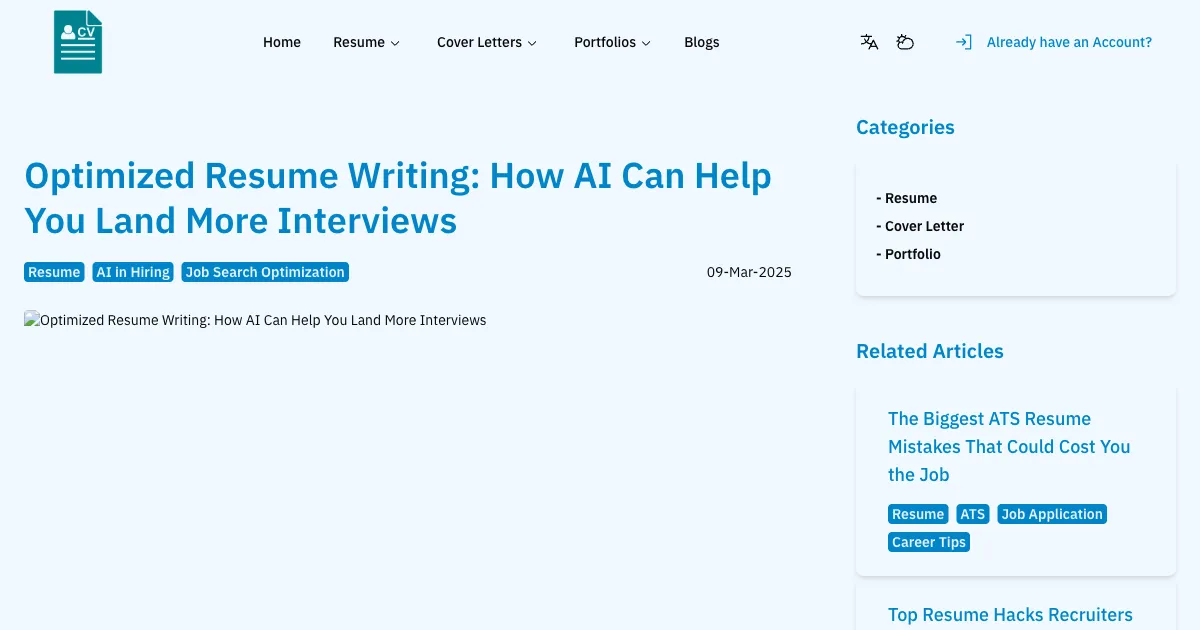Open the Cover Letters dropdown
Viewport: 1200px width, 630px height.
point(486,42)
